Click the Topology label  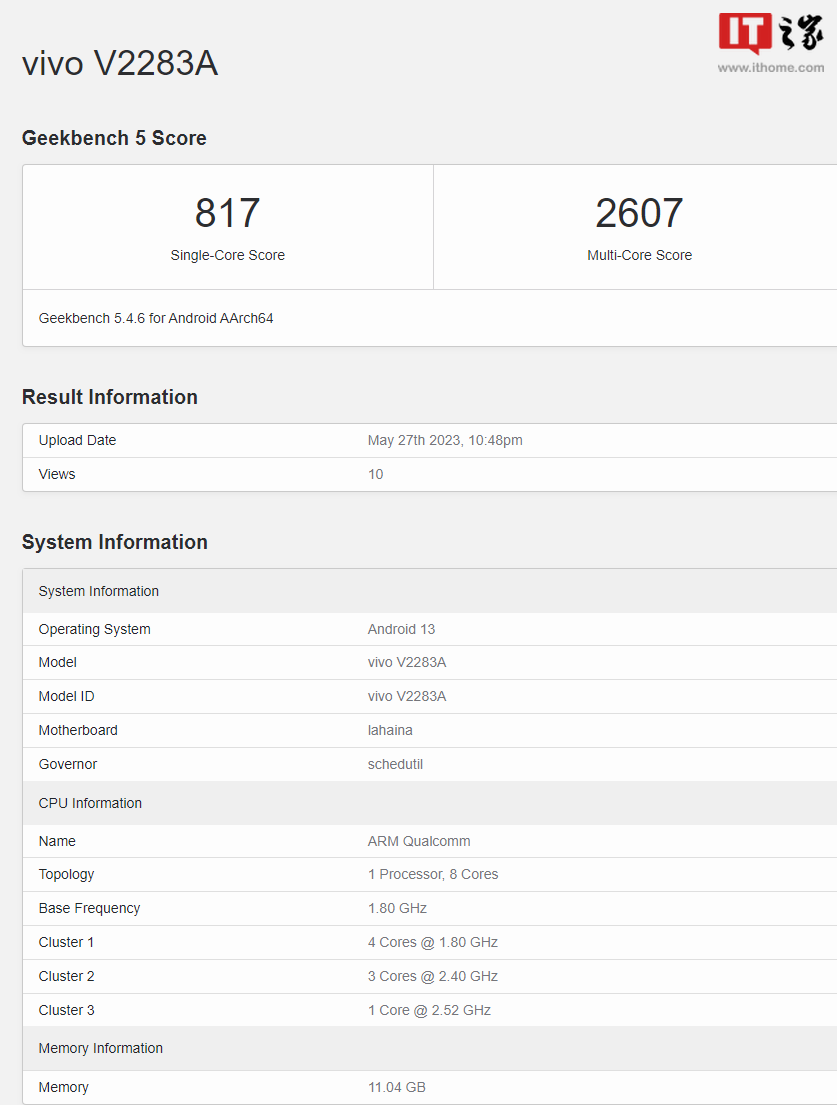66,875
